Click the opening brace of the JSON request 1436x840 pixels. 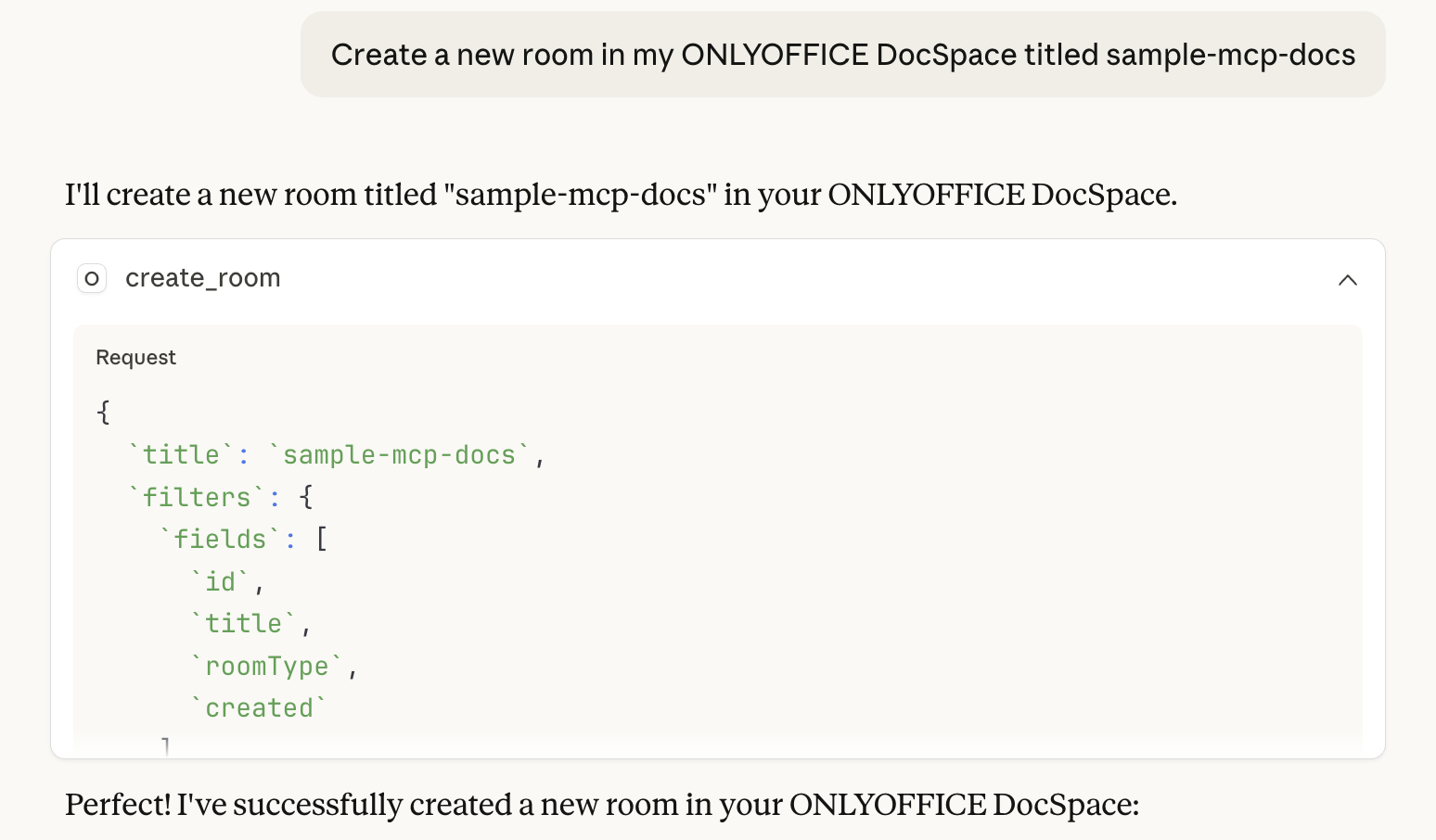[102, 411]
